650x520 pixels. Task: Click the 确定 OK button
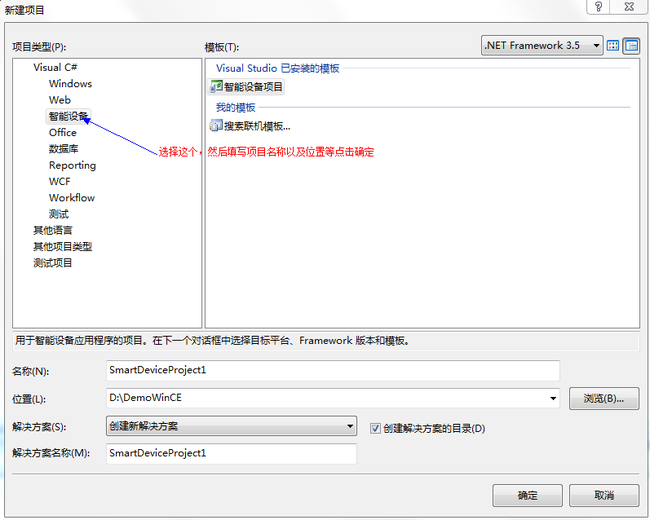[x=527, y=495]
